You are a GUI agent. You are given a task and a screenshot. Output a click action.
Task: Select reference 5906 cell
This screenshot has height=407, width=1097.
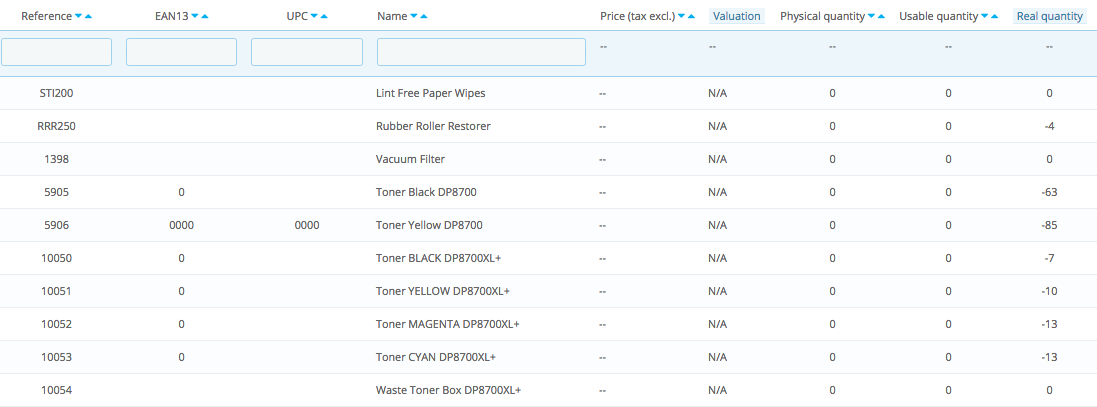click(x=56, y=225)
